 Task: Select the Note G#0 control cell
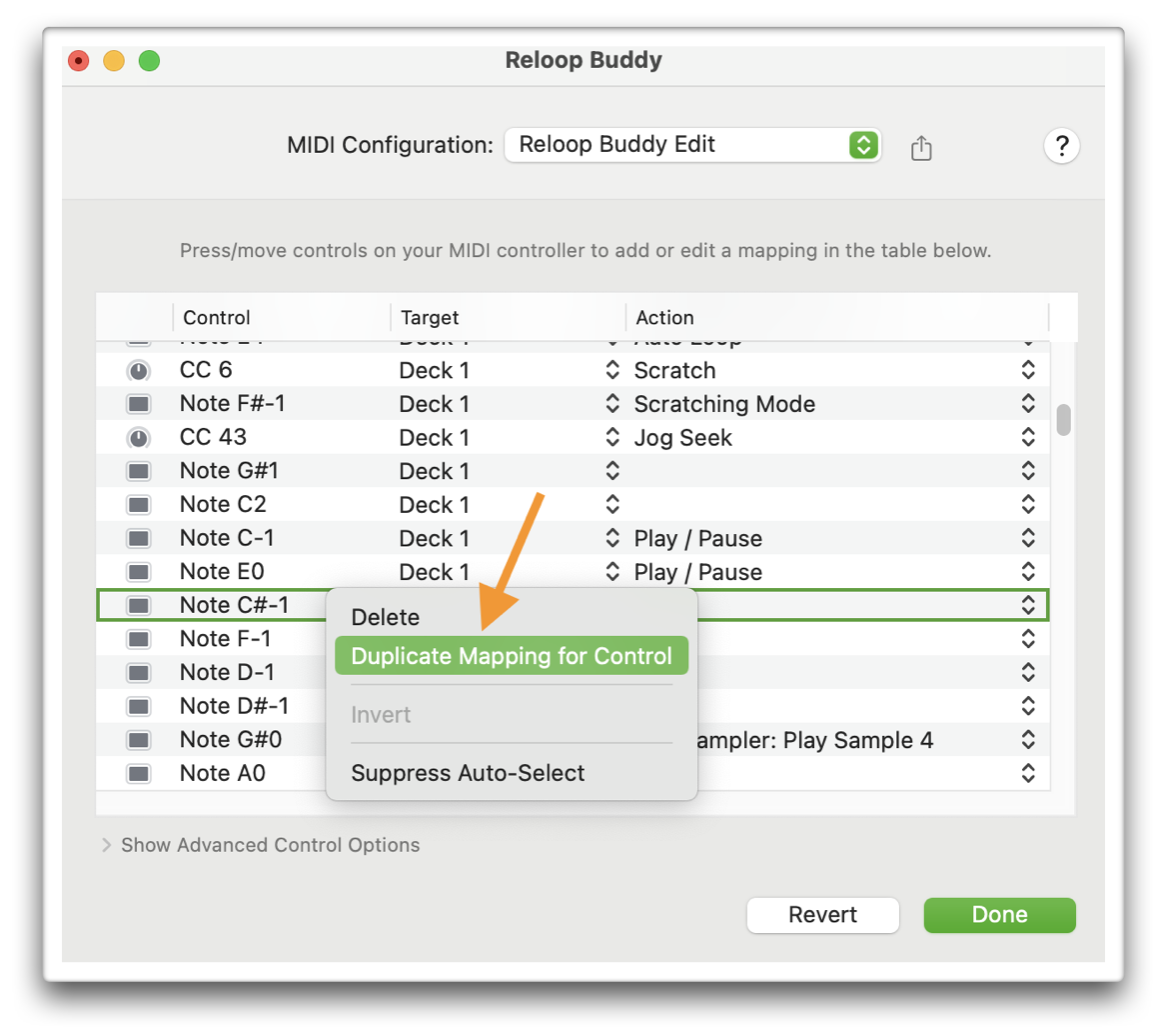point(231,740)
